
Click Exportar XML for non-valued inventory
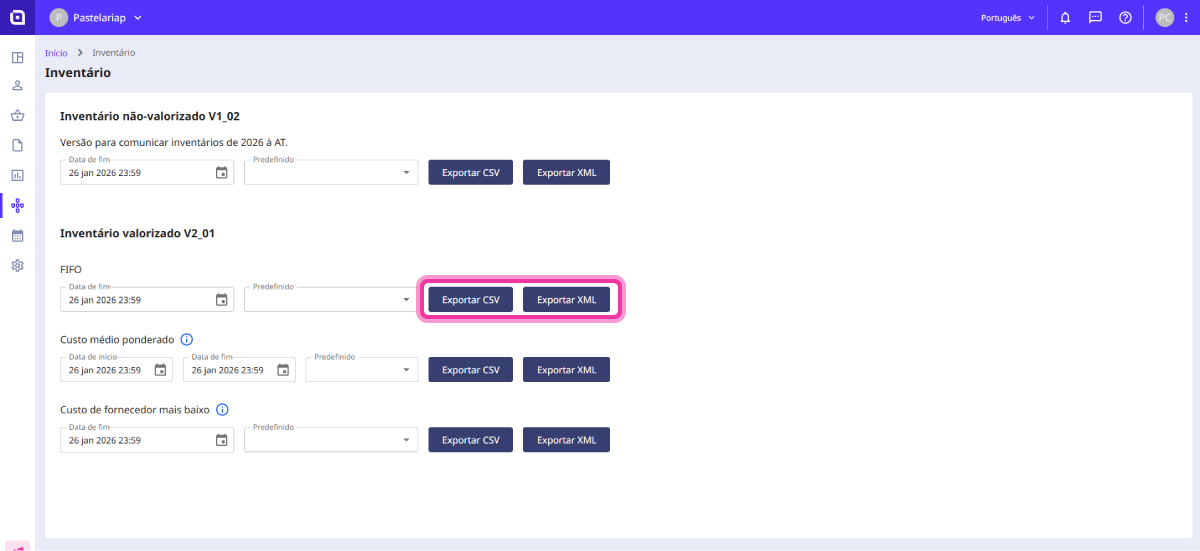[x=566, y=172]
